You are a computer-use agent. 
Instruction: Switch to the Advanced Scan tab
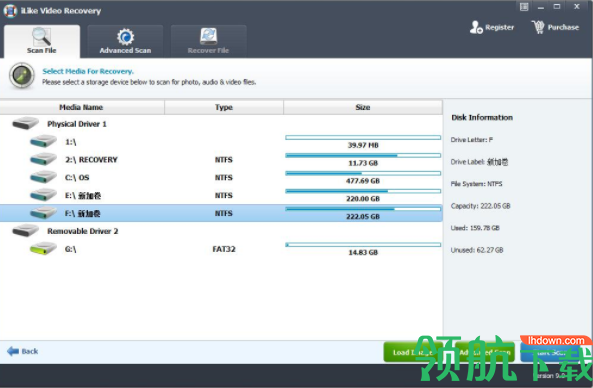point(125,41)
